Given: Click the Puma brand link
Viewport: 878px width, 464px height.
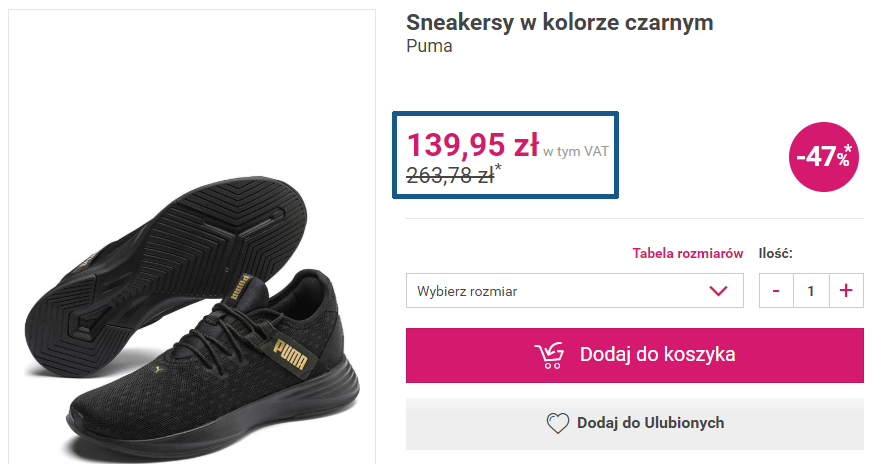Looking at the screenshot, I should (x=429, y=47).
